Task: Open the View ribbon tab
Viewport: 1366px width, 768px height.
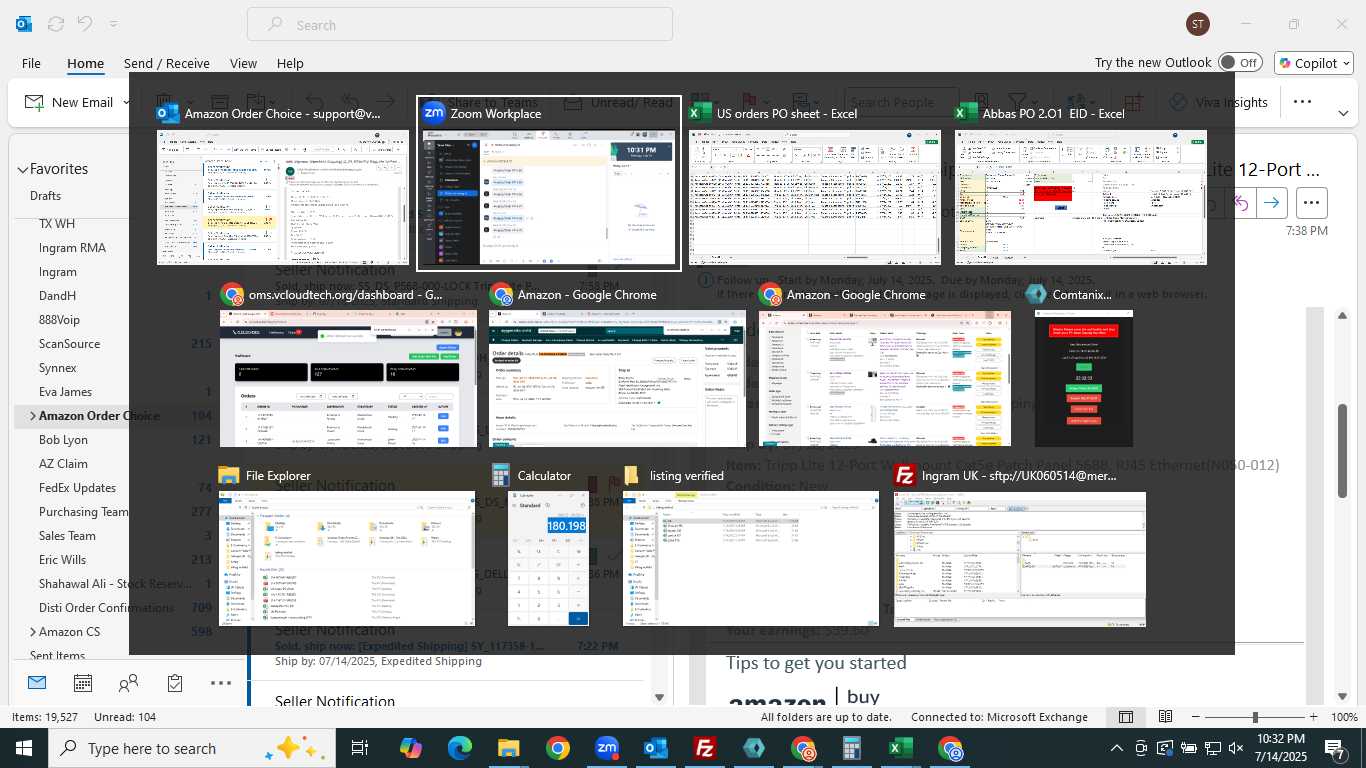Action: tap(243, 63)
